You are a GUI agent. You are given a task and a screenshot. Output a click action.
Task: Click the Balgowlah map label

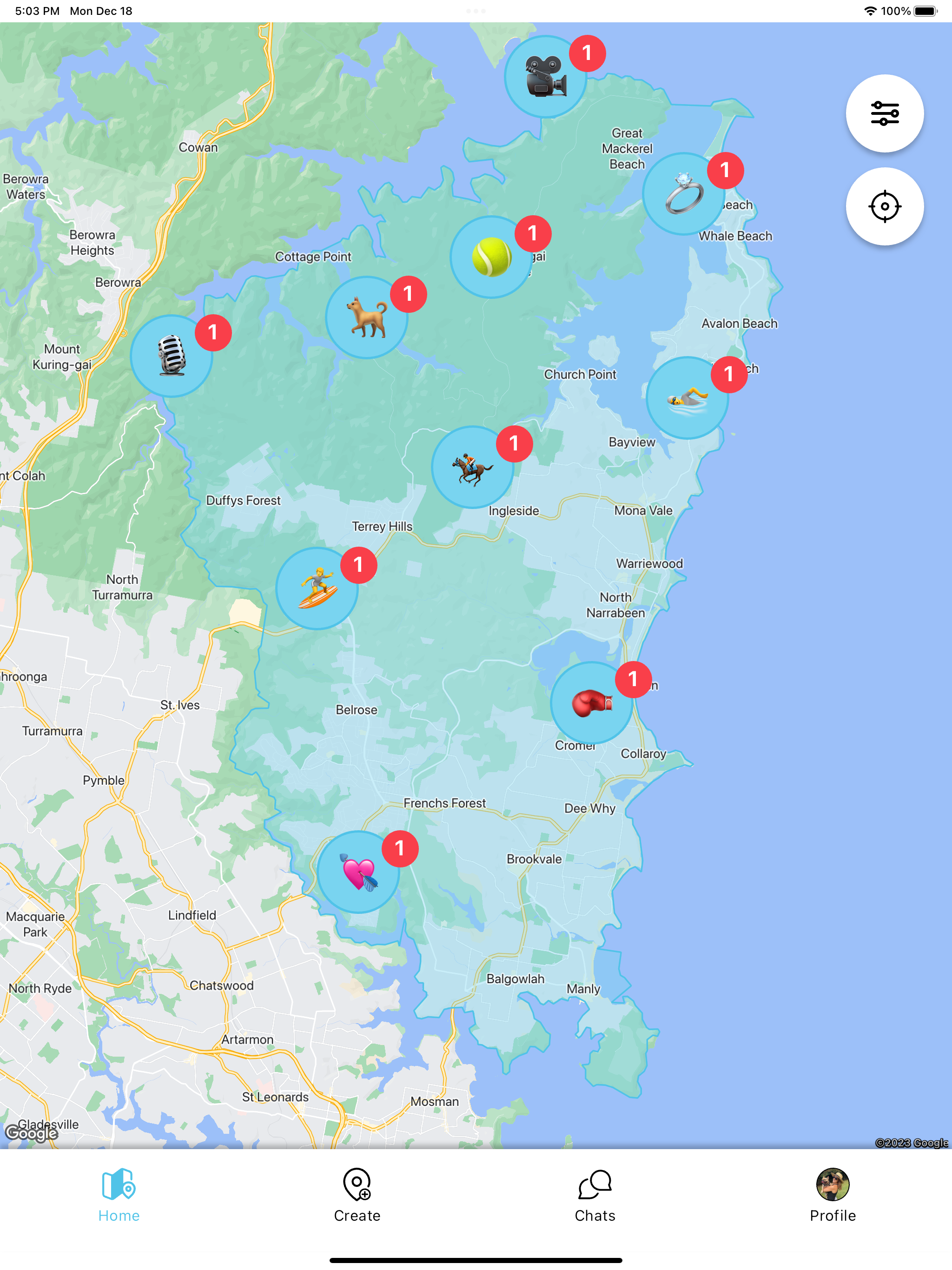coord(516,979)
